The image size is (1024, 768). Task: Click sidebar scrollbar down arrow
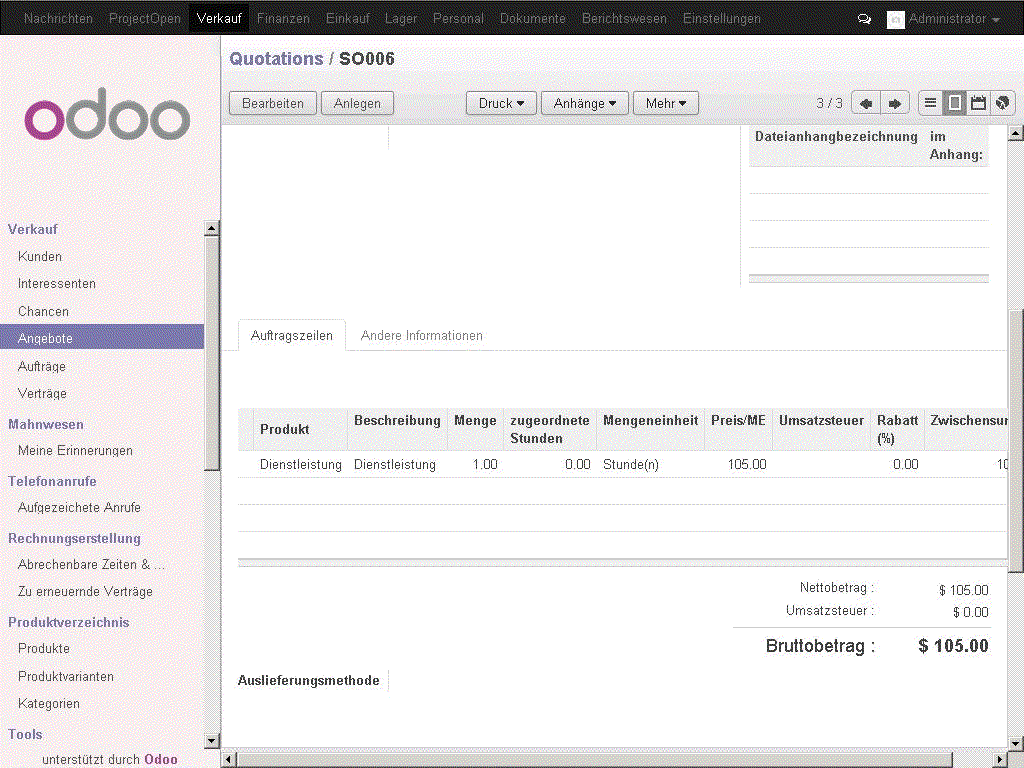(x=212, y=741)
